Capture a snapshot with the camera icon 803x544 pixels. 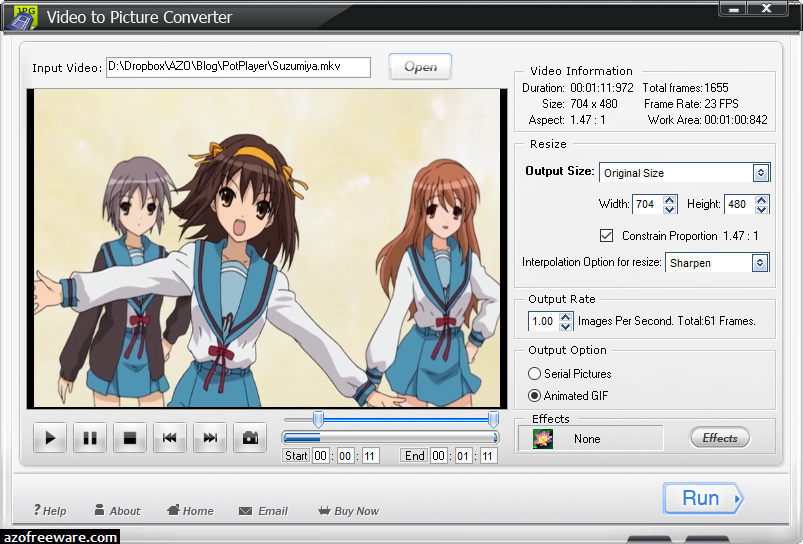(x=250, y=438)
